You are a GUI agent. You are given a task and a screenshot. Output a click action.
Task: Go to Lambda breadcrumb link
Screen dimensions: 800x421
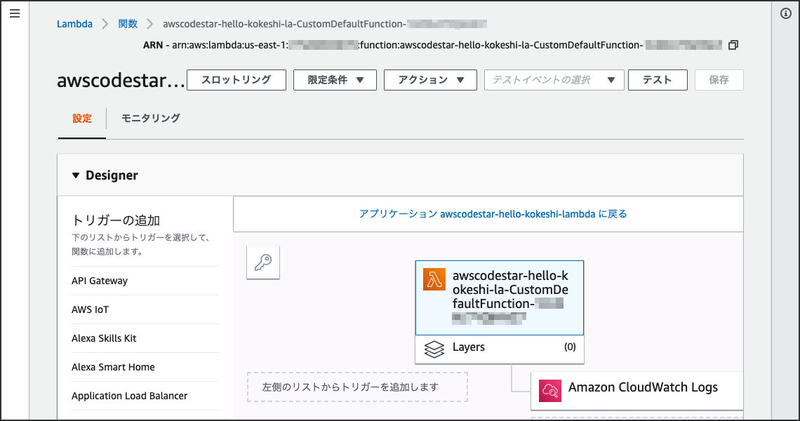coord(74,24)
